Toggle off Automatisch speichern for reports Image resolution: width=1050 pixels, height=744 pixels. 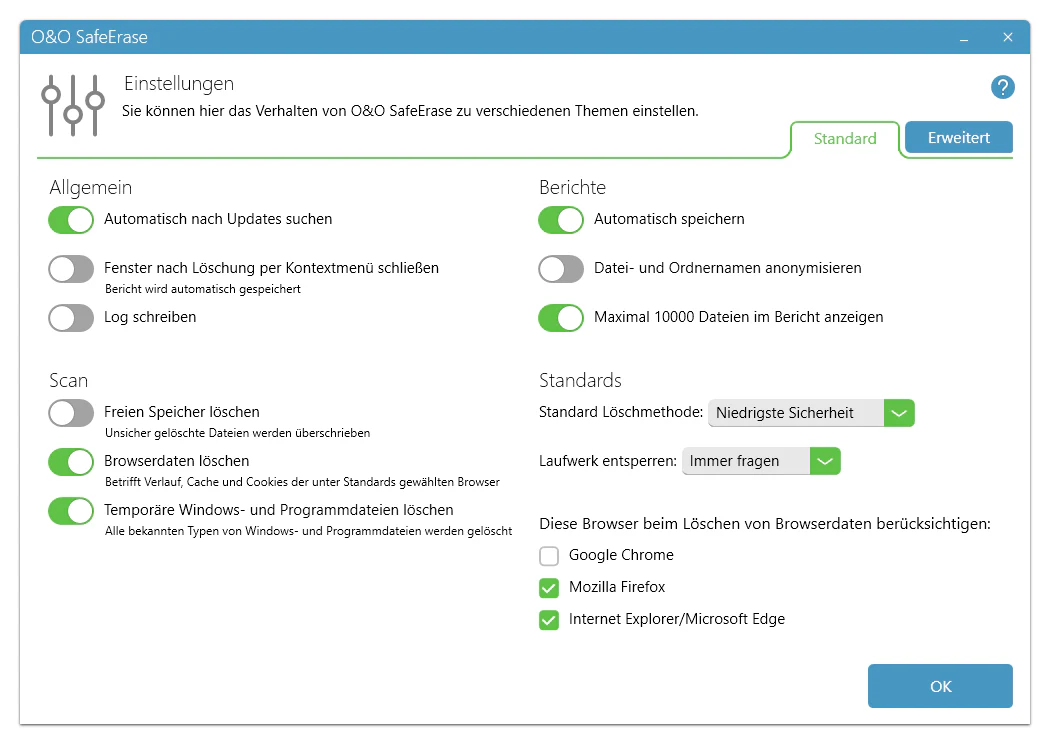point(561,220)
